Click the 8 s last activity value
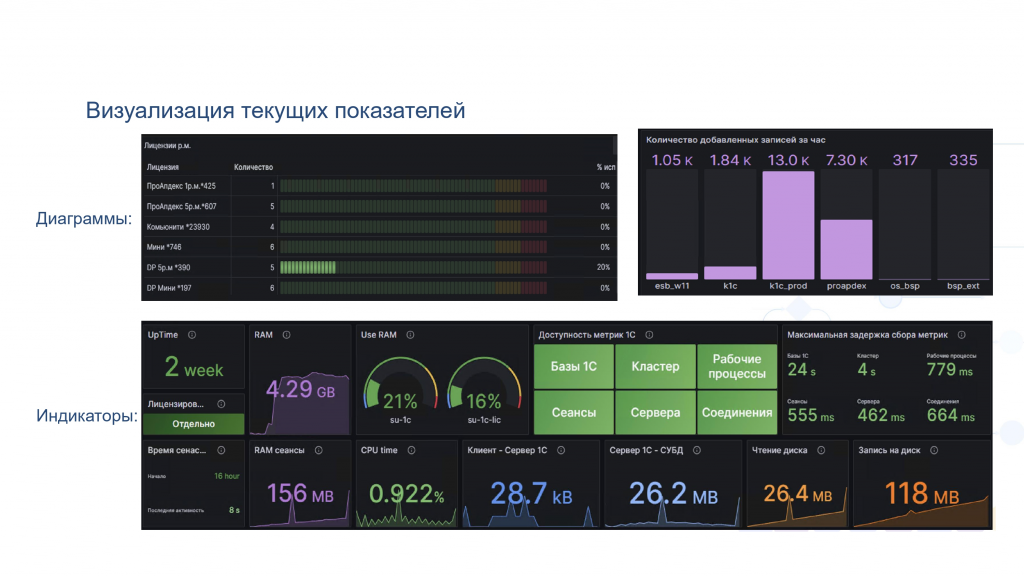Screen dimensions: 1024x576 pos(234,510)
